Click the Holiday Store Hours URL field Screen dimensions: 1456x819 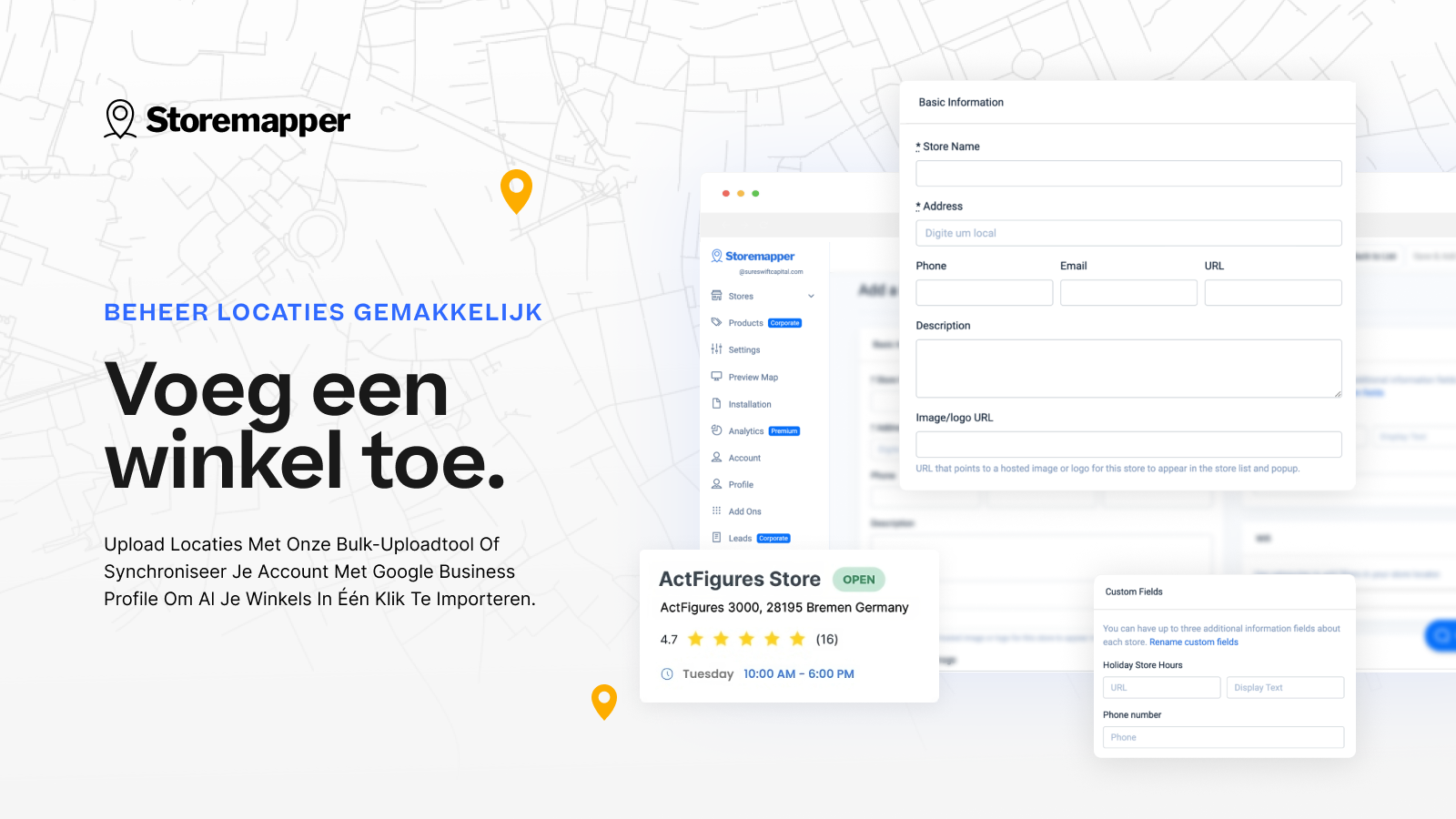point(1162,688)
